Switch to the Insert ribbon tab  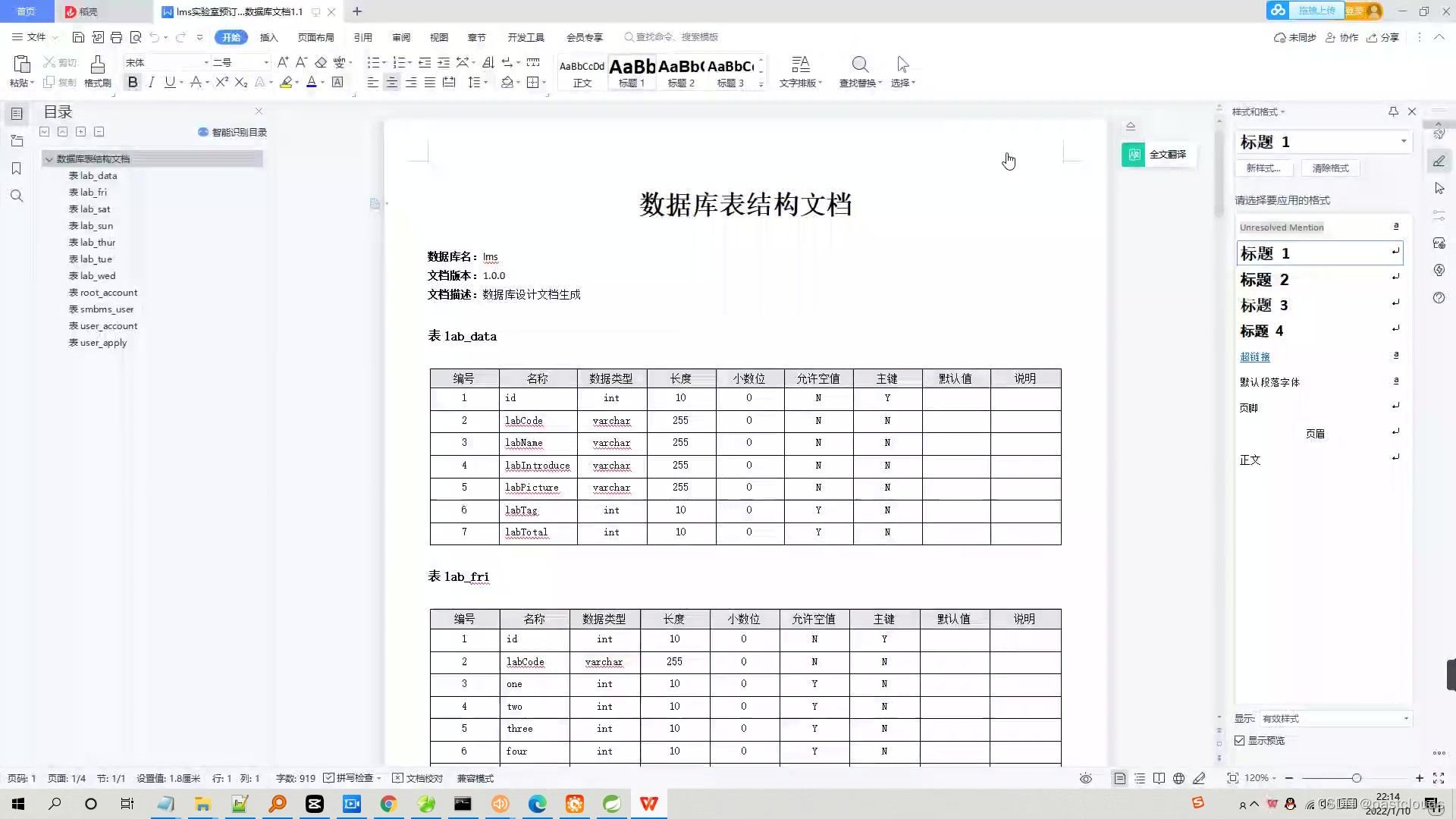tap(268, 37)
